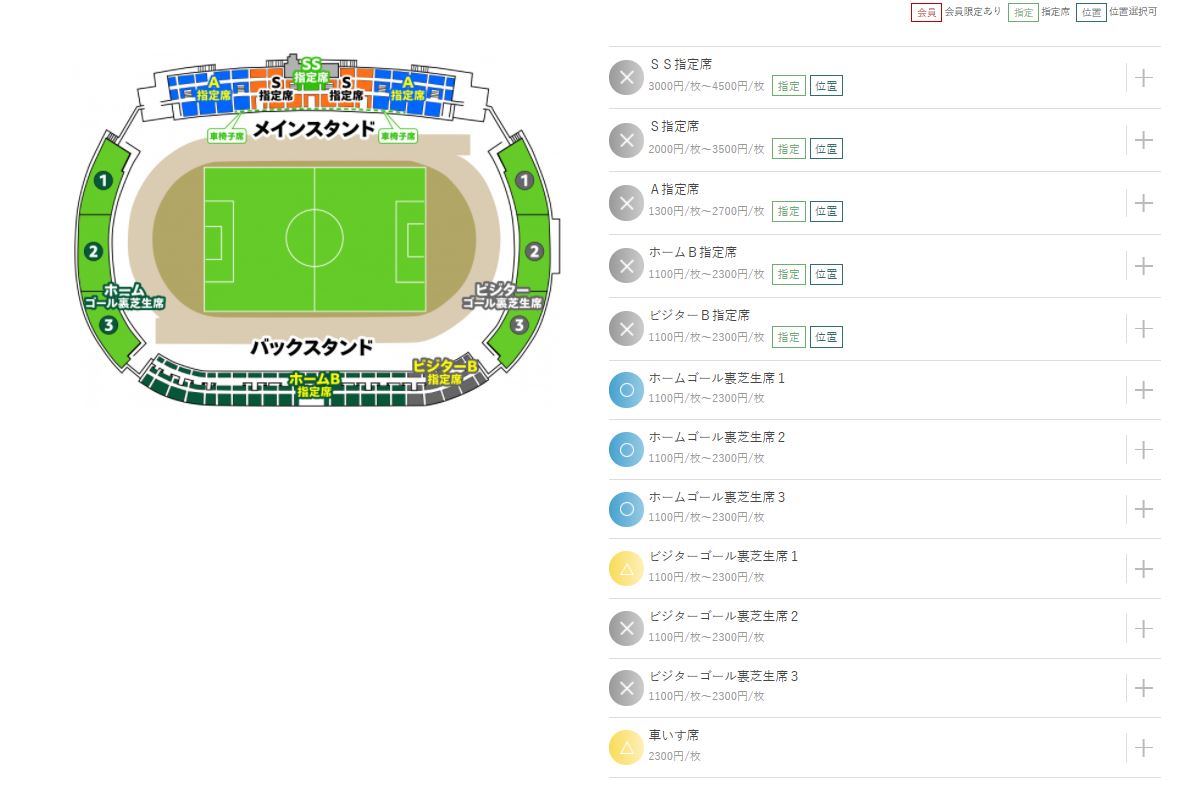Click the 位置 badge under Ｓ指定席
This screenshot has height=798, width=1191.
(826, 149)
